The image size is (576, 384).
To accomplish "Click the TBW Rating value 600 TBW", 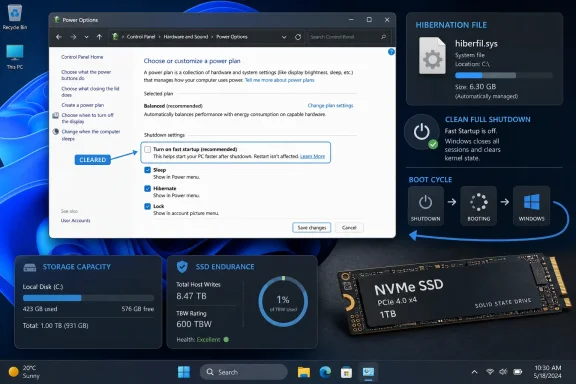I will pyautogui.click(x=194, y=324).
